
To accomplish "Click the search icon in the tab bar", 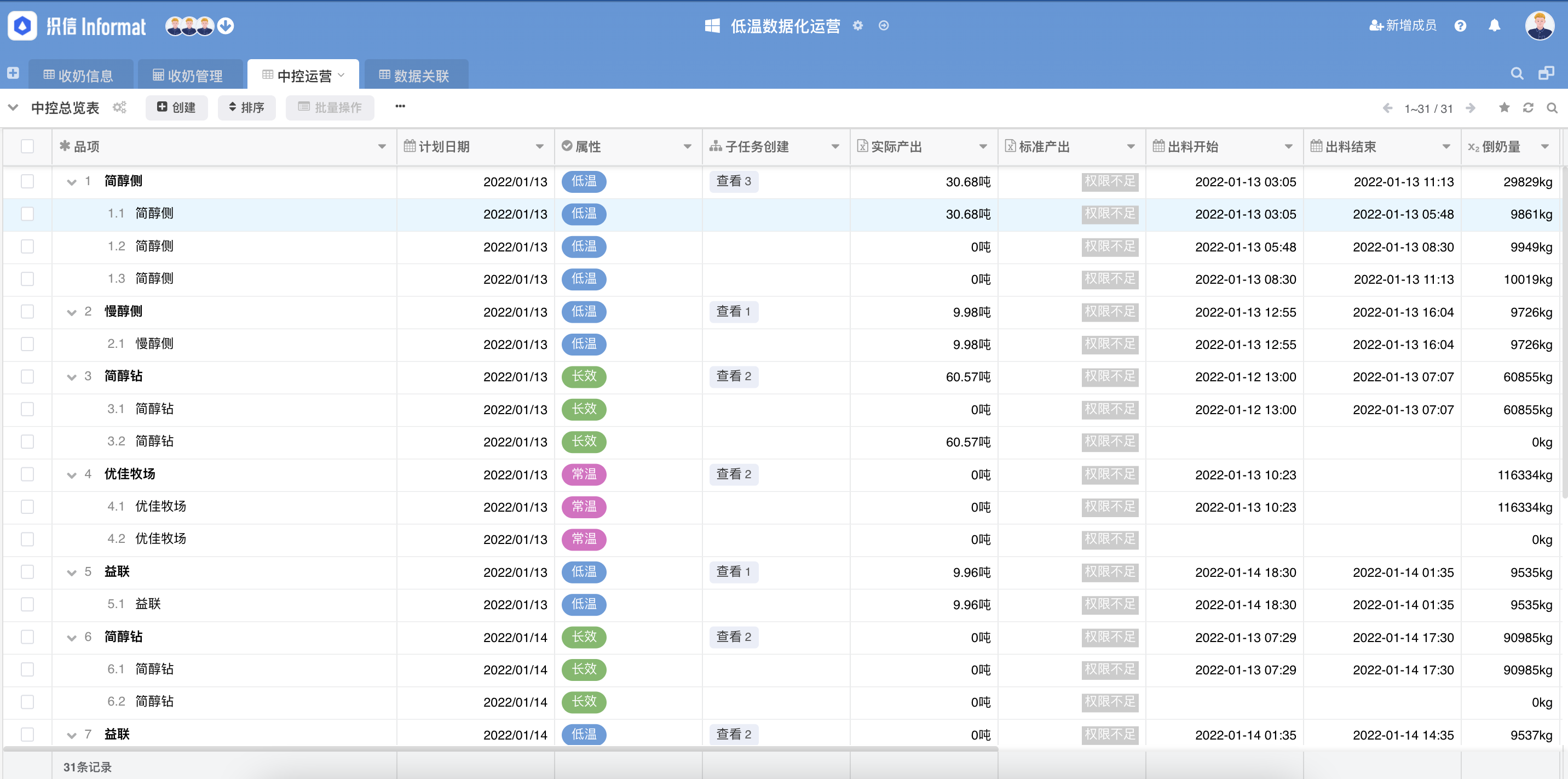I will (x=1517, y=74).
